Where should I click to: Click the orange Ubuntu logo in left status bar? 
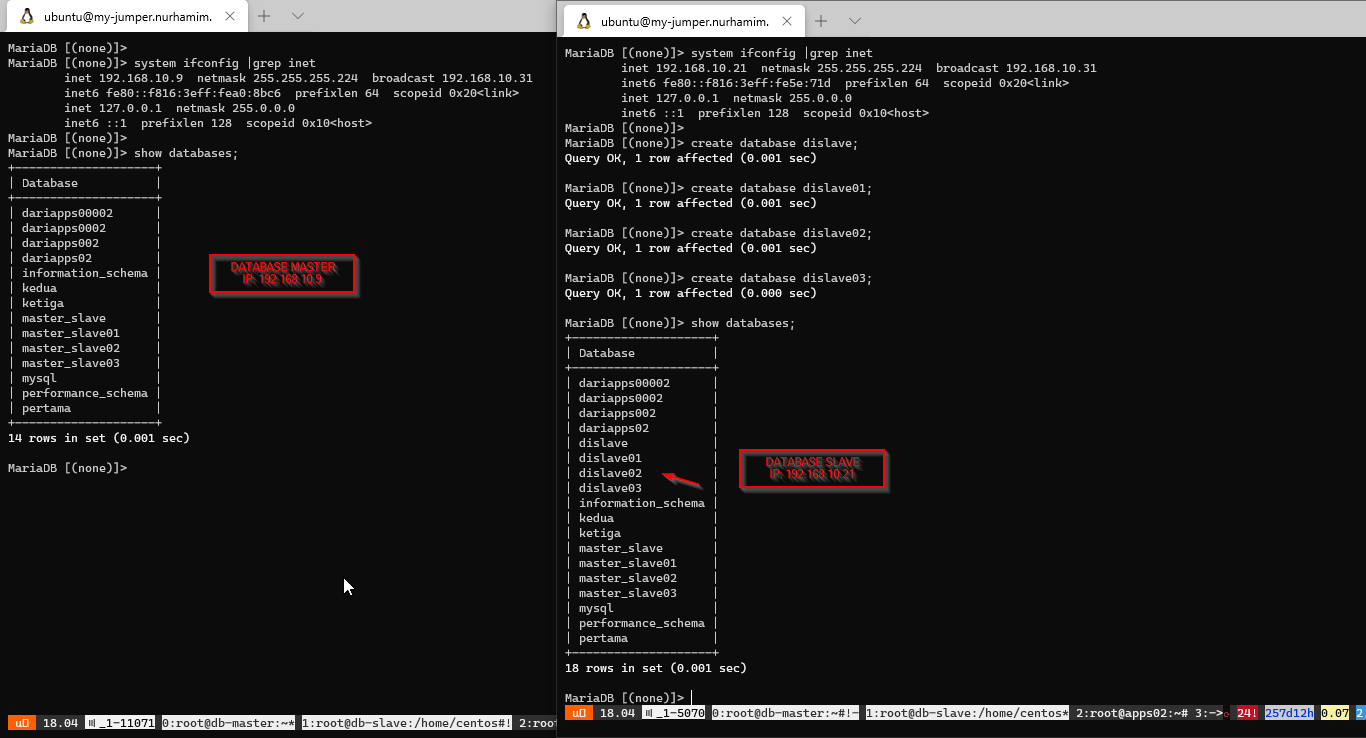pos(22,723)
